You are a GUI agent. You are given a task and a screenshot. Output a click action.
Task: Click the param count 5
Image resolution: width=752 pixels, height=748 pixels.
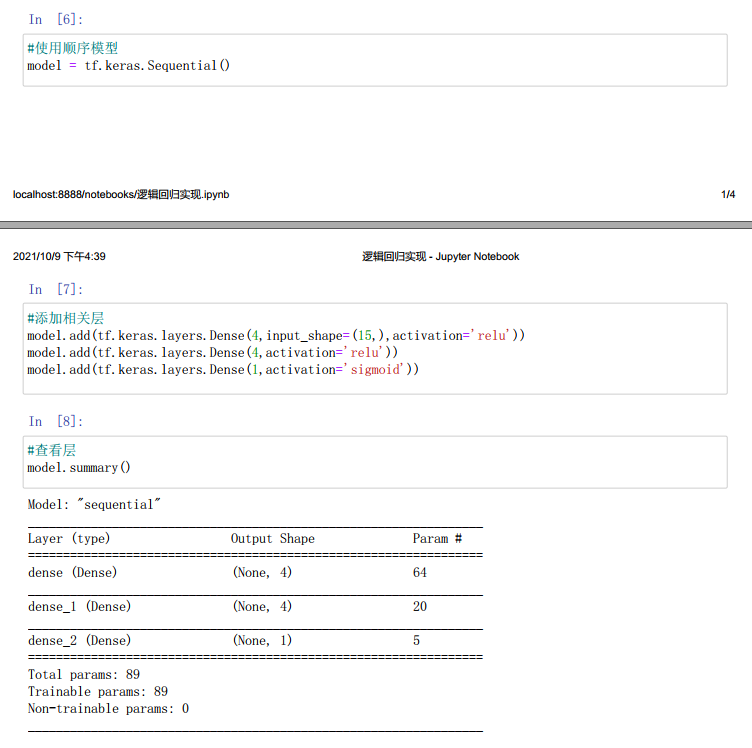[x=416, y=641]
